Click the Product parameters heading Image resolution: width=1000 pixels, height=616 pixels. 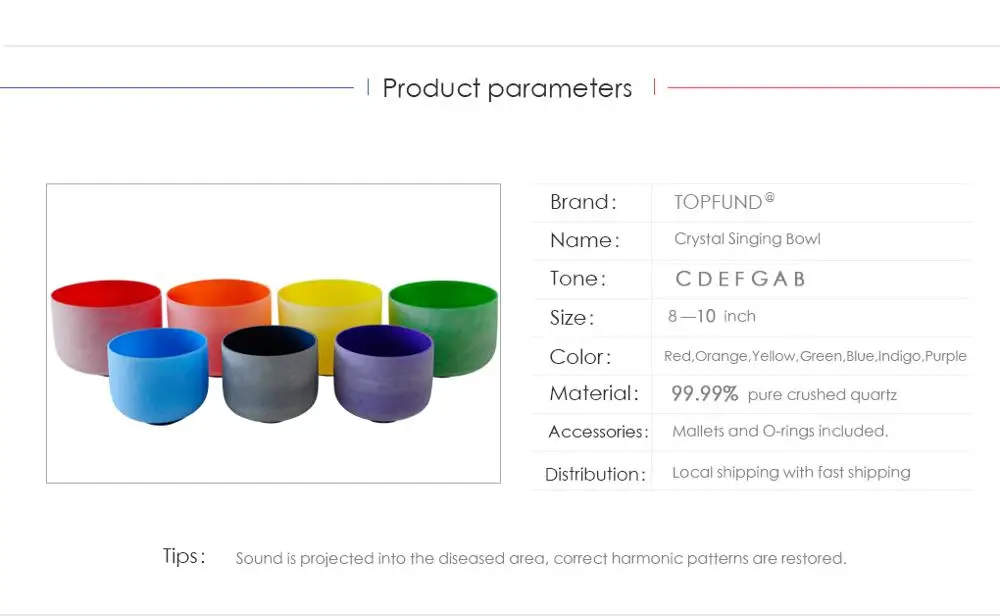point(507,88)
